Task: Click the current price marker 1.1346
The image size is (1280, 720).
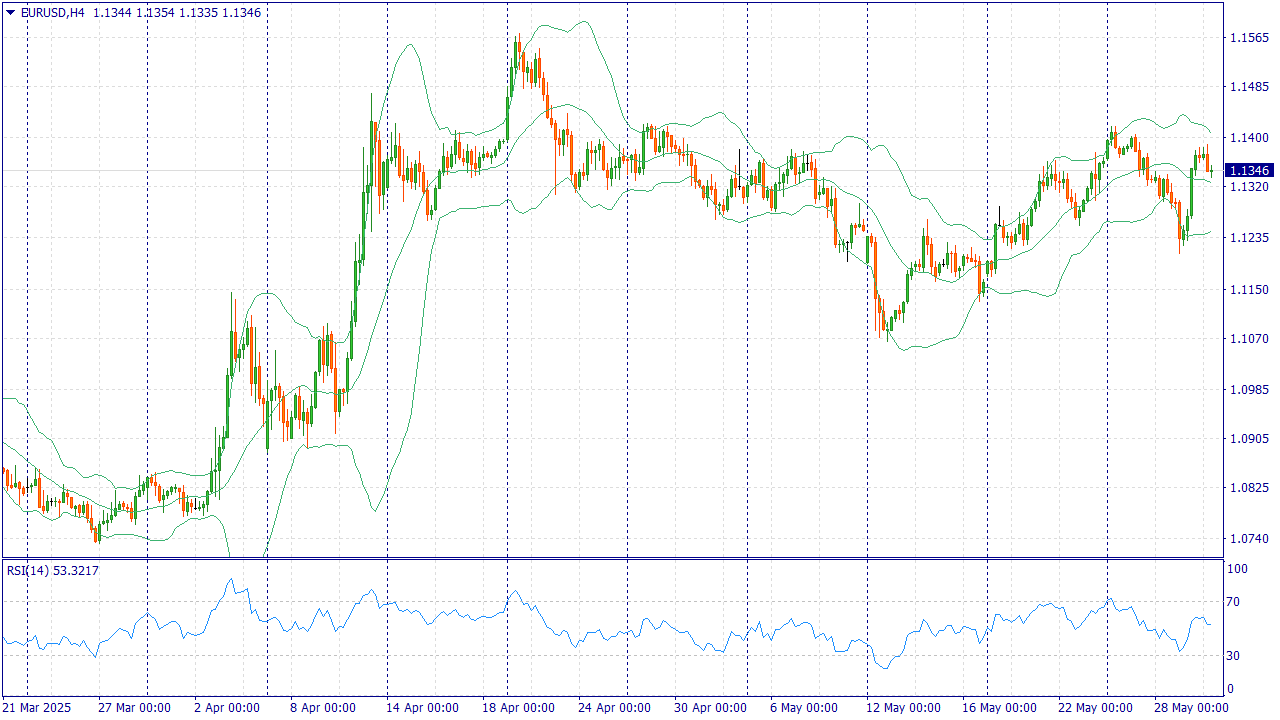Action: pos(1250,171)
